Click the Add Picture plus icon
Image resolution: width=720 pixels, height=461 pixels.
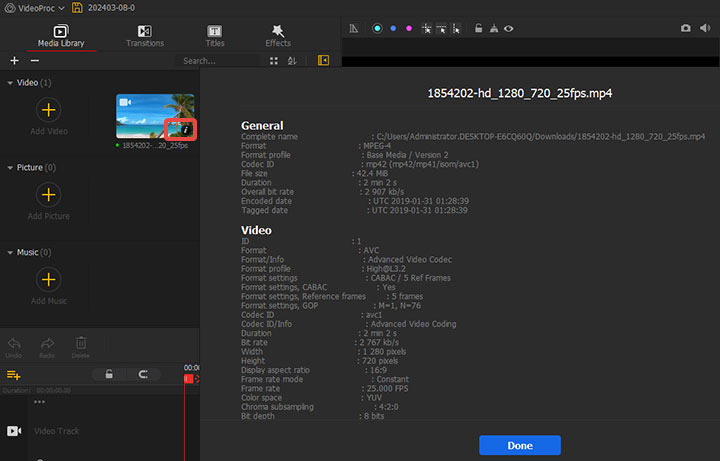(48, 195)
